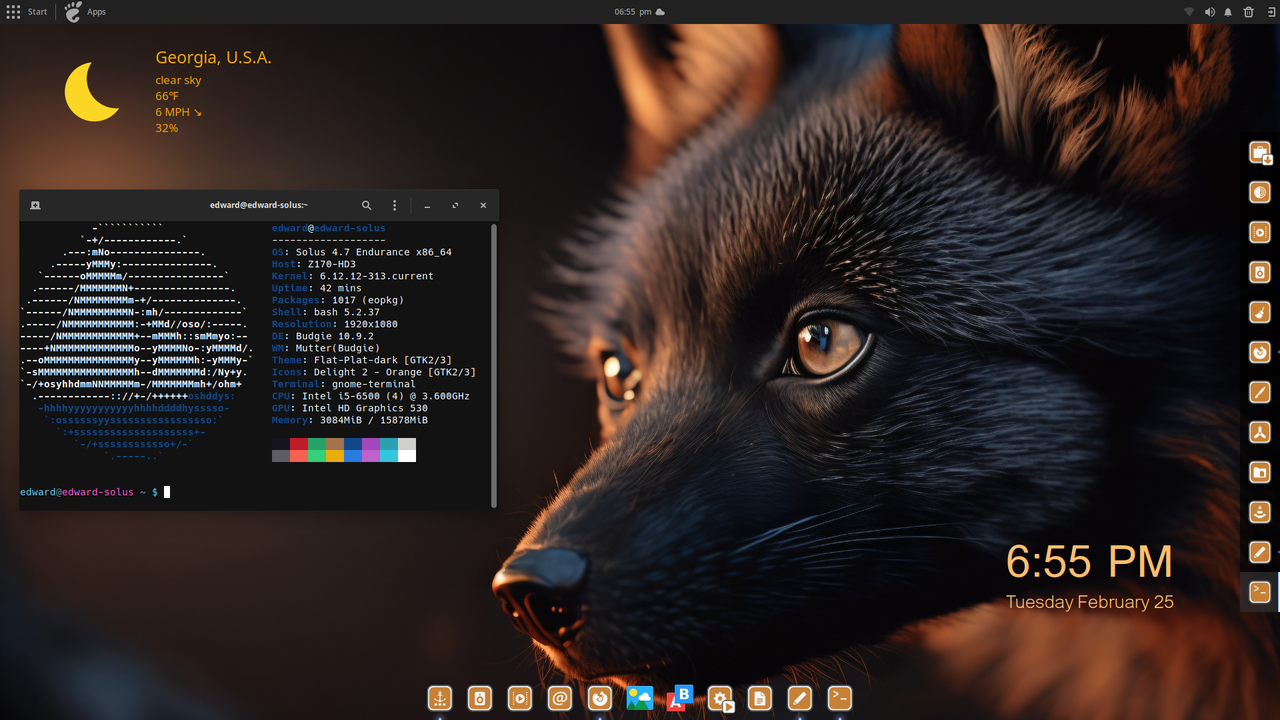Click the Packages line 1017 (eopkg)

[x=340, y=300]
